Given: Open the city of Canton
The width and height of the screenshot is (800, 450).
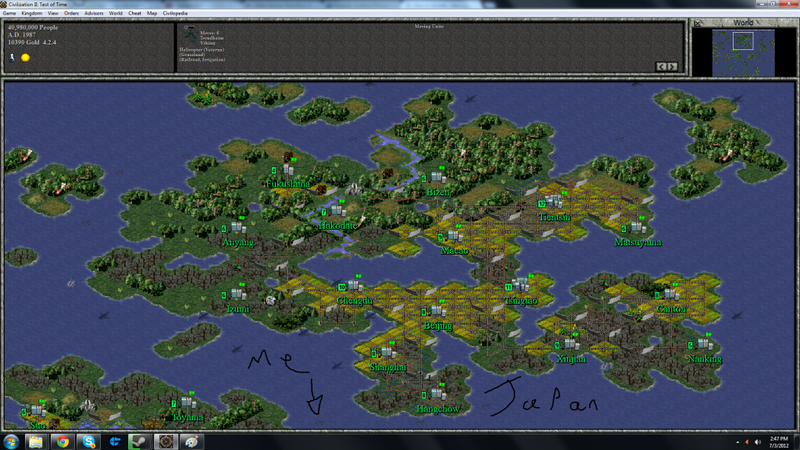Looking at the screenshot, I should click(671, 294).
